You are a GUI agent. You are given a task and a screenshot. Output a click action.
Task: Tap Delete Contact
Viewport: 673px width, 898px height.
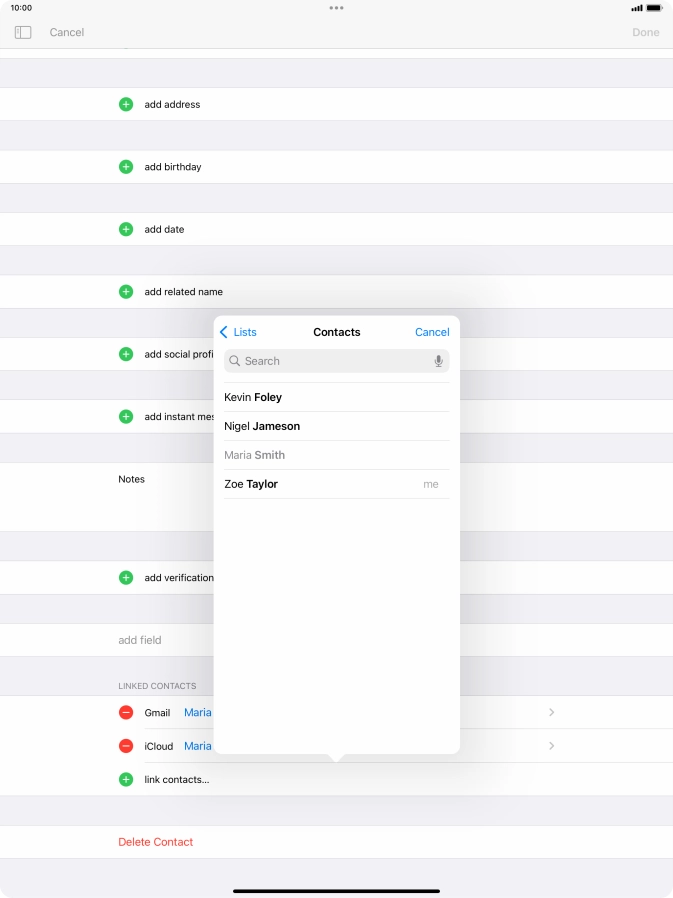156,842
